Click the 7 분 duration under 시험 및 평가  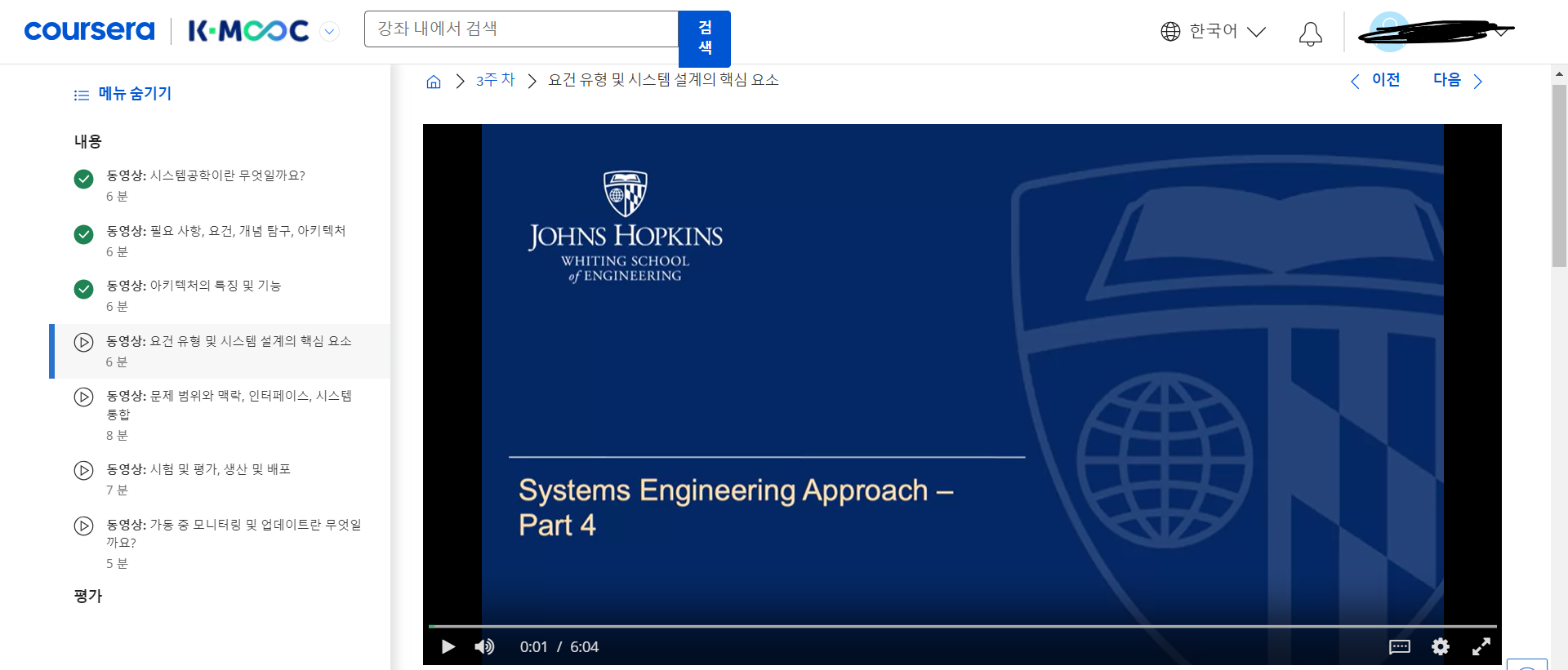[117, 490]
